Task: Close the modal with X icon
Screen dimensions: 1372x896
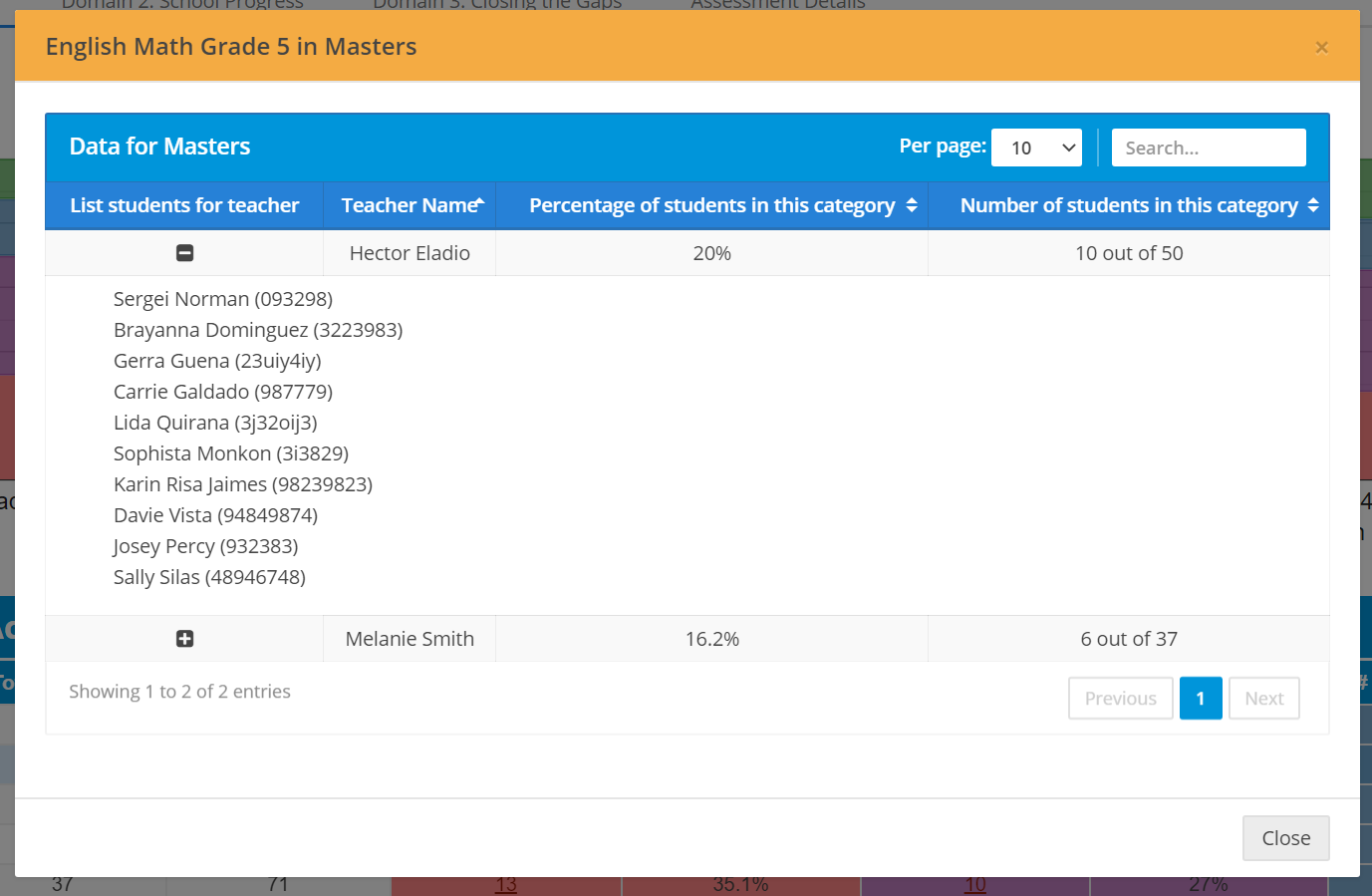Action: pyautogui.click(x=1321, y=48)
